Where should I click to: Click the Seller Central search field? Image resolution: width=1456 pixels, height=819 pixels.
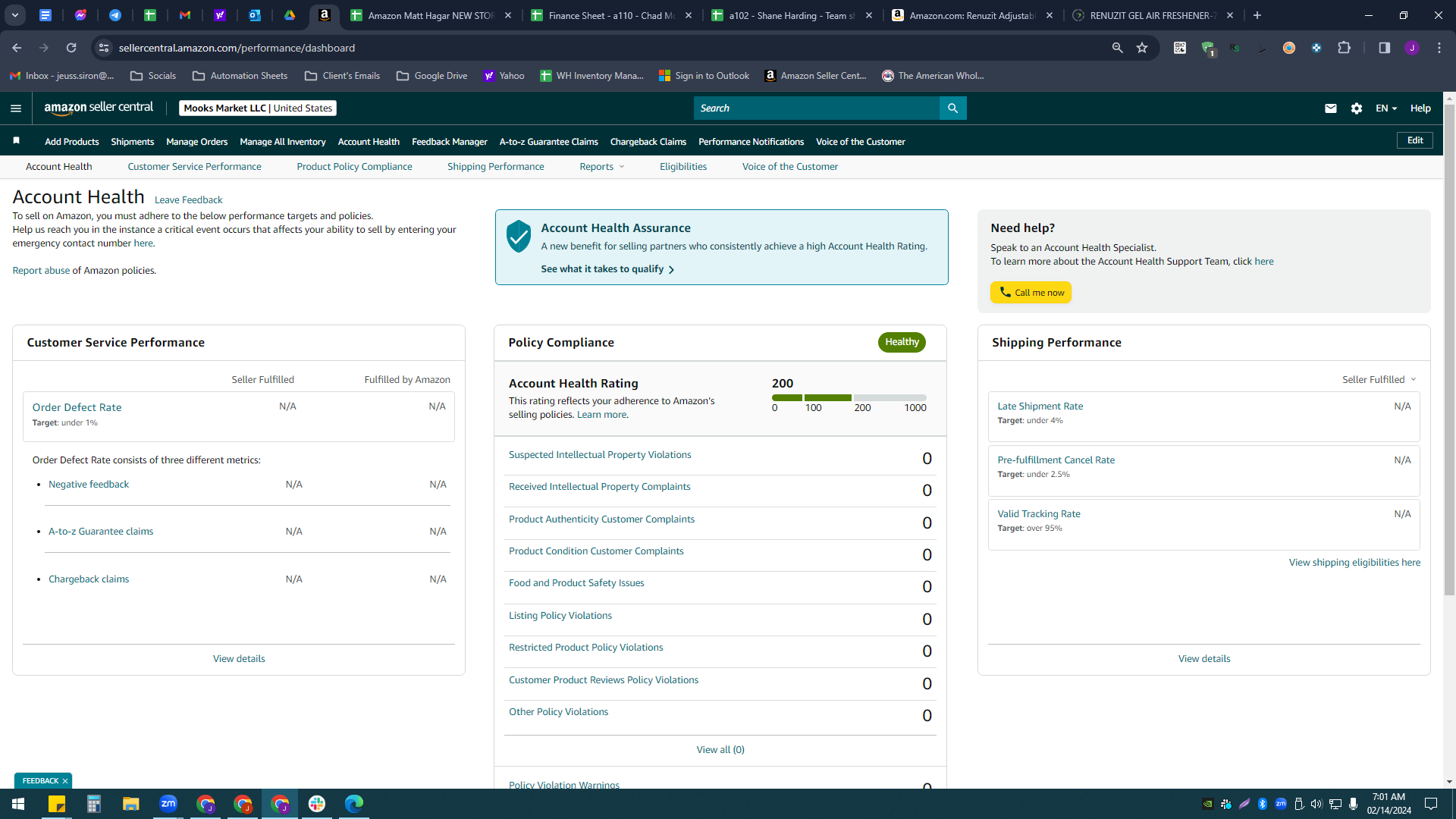click(816, 108)
